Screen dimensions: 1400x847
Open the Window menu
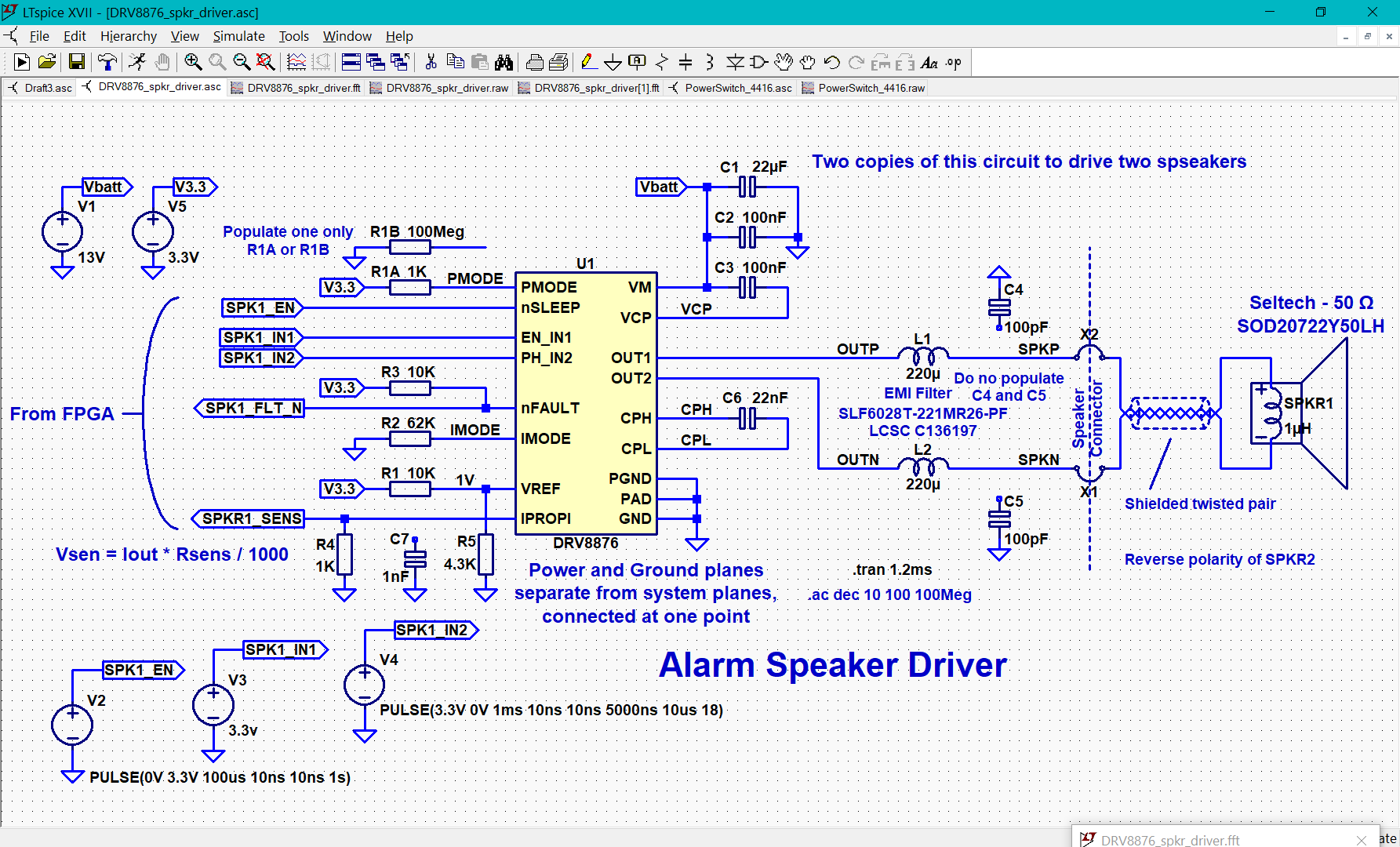click(347, 36)
